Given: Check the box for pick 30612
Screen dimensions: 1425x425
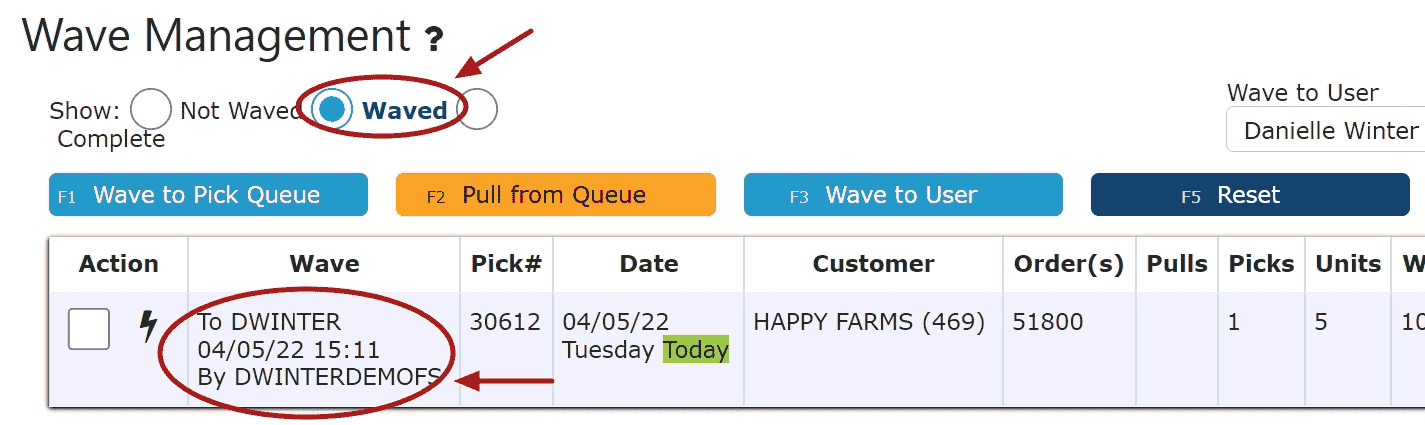Looking at the screenshot, I should pos(89,329).
